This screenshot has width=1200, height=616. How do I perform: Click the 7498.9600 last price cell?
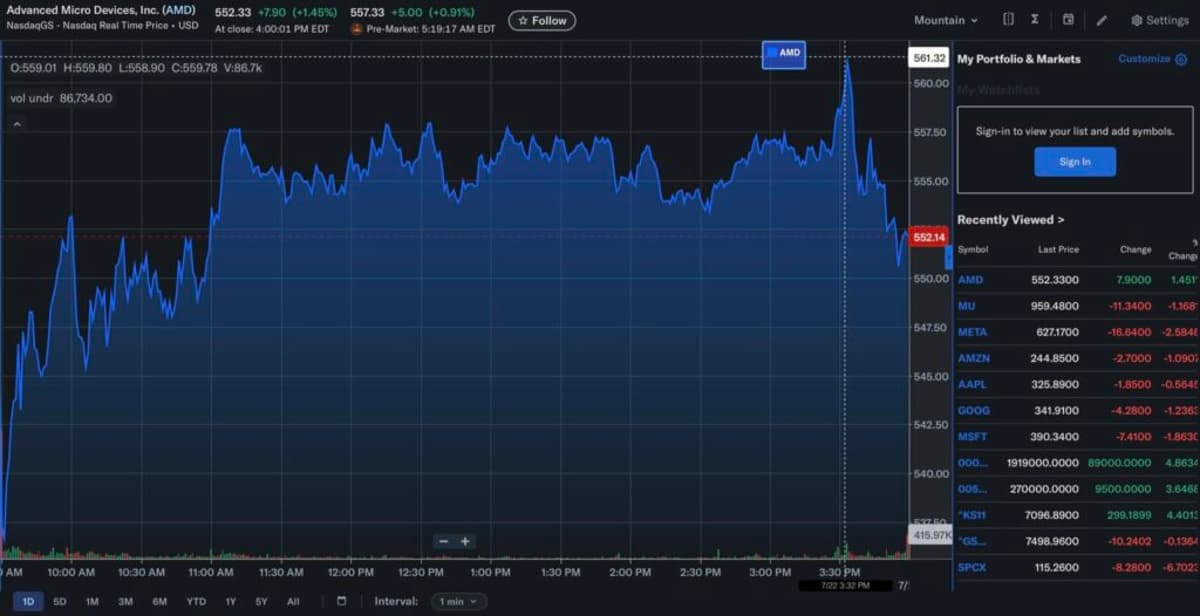pos(1054,541)
